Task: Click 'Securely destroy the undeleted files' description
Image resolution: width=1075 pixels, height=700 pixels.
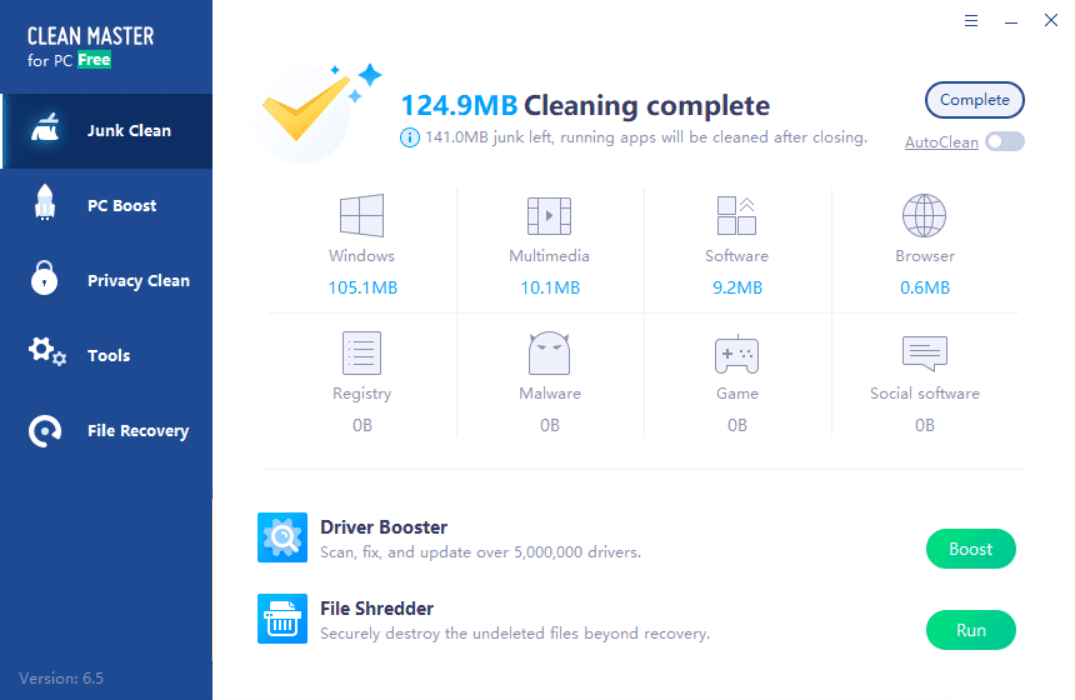Action: coord(515,633)
